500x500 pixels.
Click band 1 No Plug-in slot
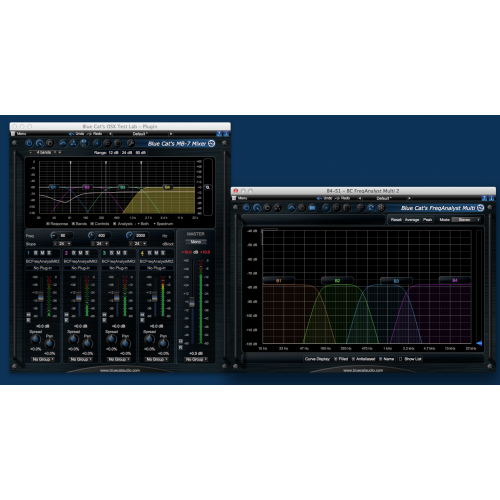pos(43,268)
